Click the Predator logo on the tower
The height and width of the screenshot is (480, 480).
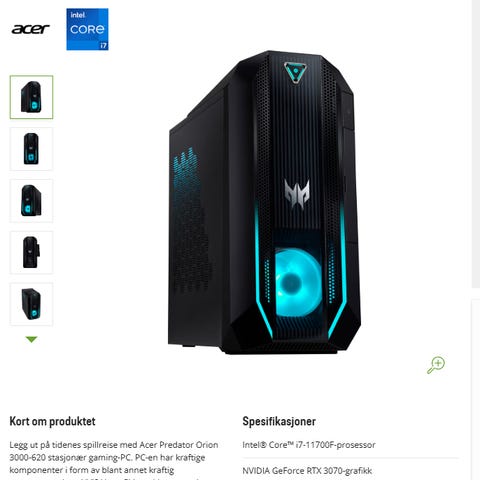tap(297, 193)
